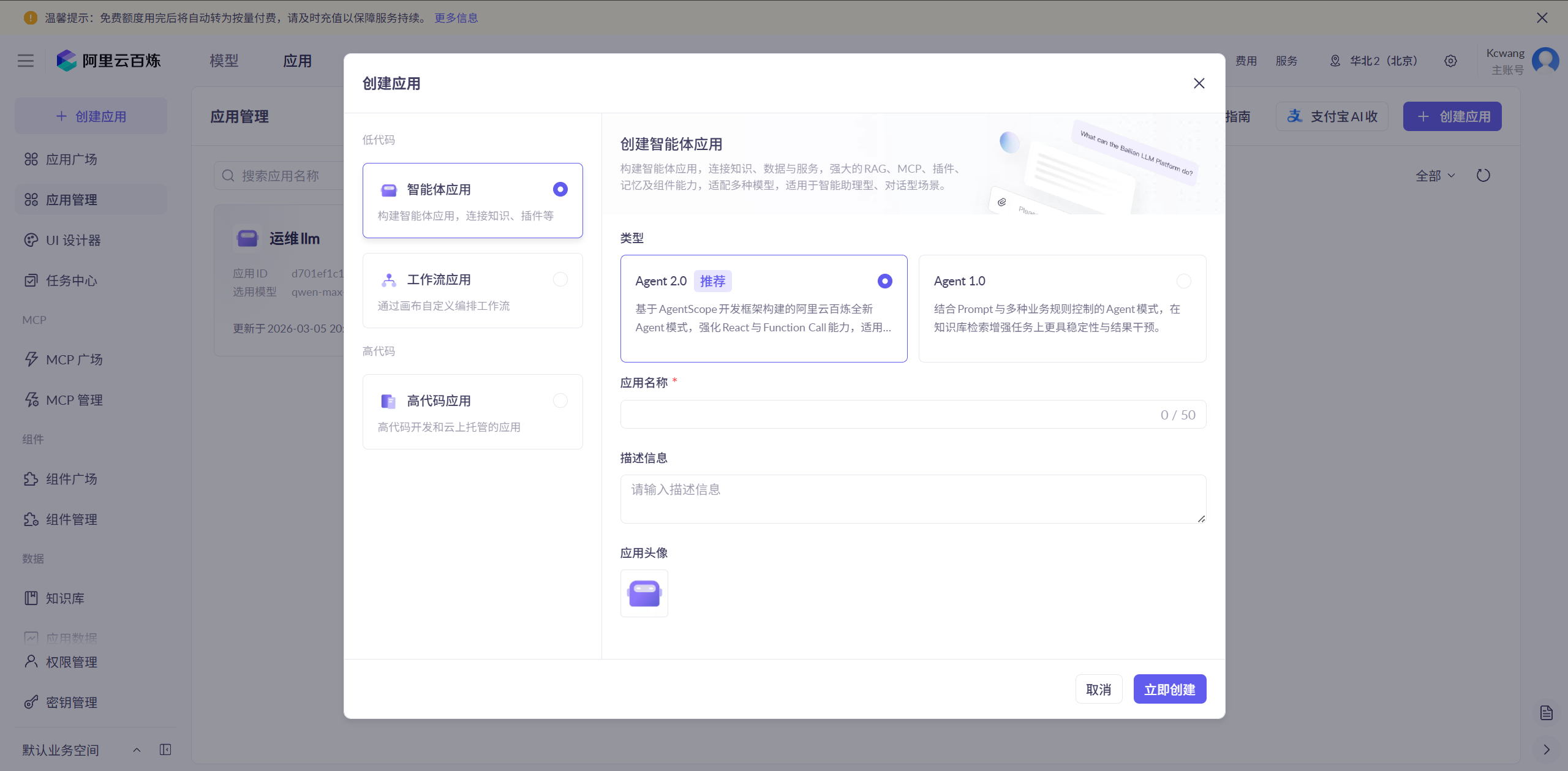This screenshot has height=771, width=1568.
Task: Click the 支付宝AI收 button
Action: [x=1332, y=116]
